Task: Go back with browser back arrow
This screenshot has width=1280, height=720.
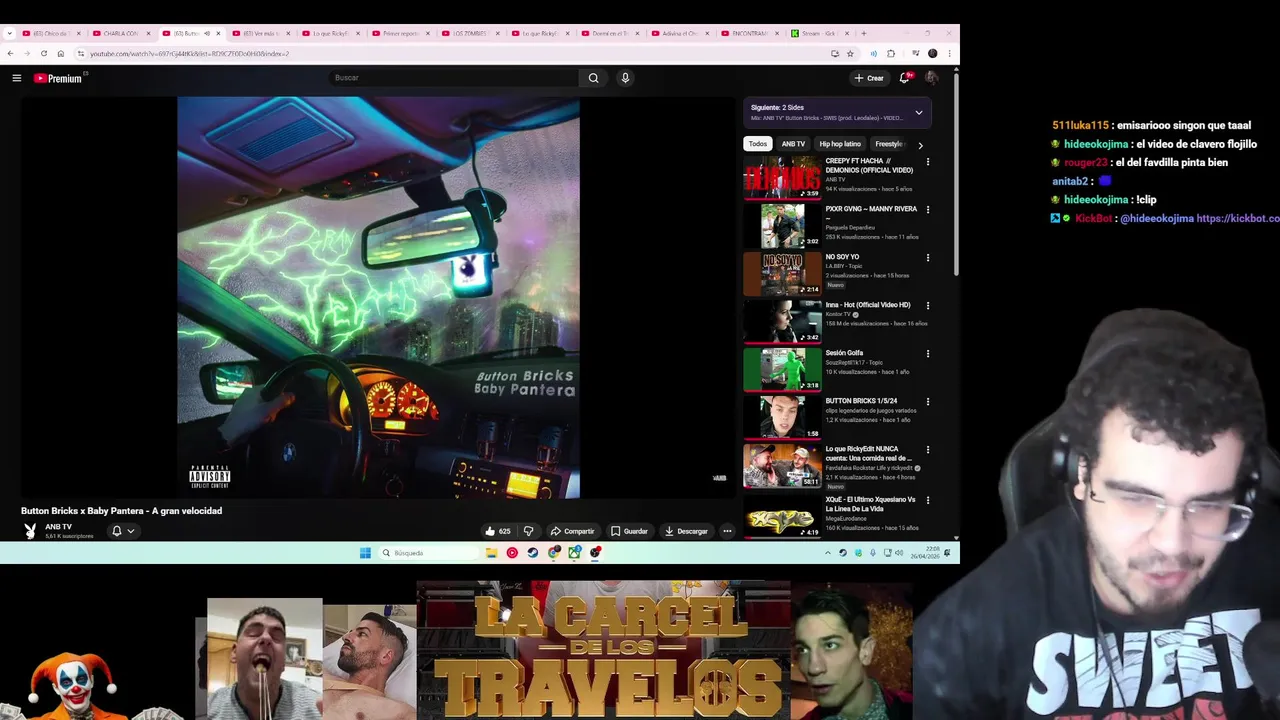Action: 10,53
